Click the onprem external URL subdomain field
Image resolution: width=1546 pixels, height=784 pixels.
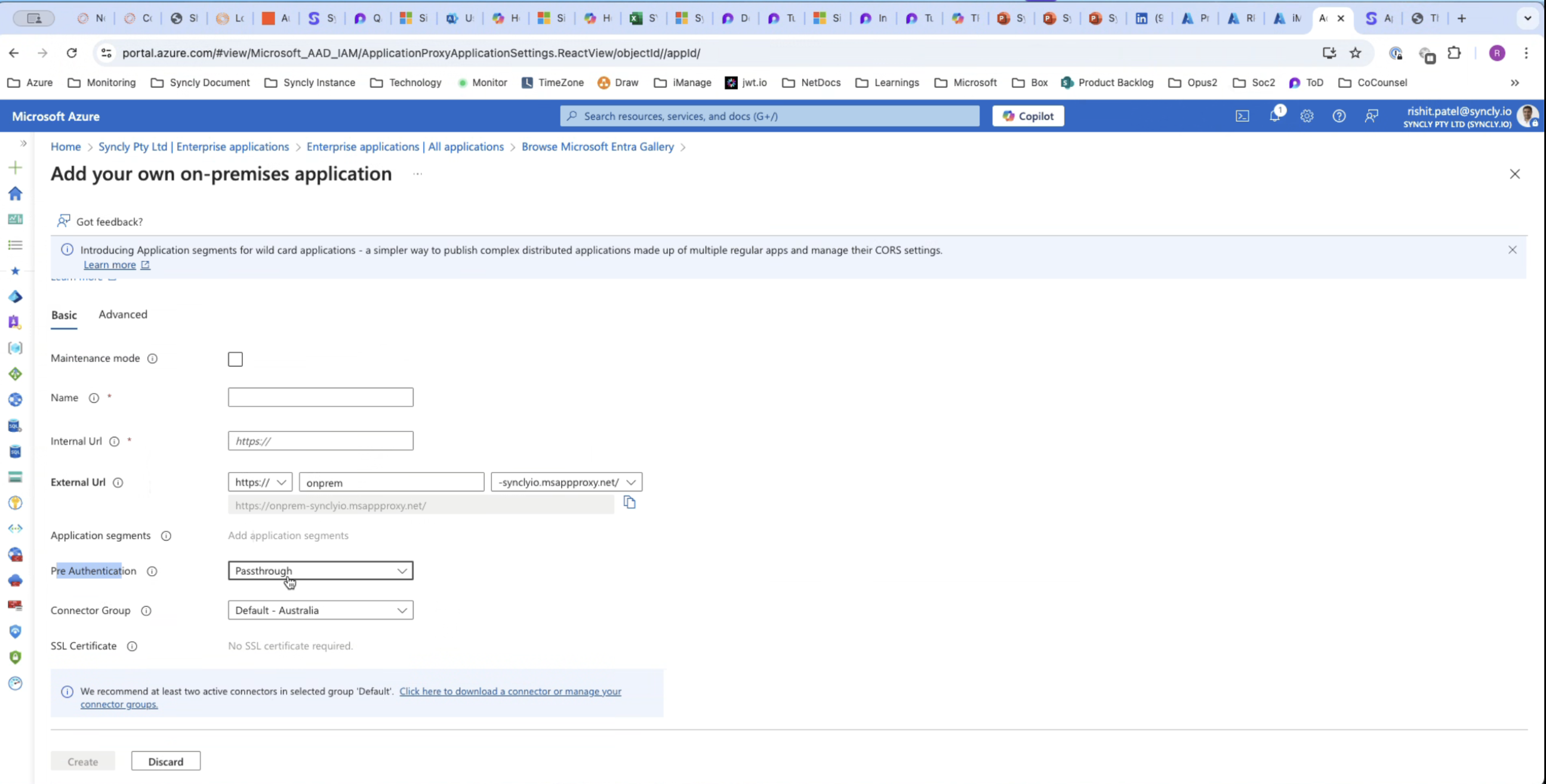(x=392, y=482)
